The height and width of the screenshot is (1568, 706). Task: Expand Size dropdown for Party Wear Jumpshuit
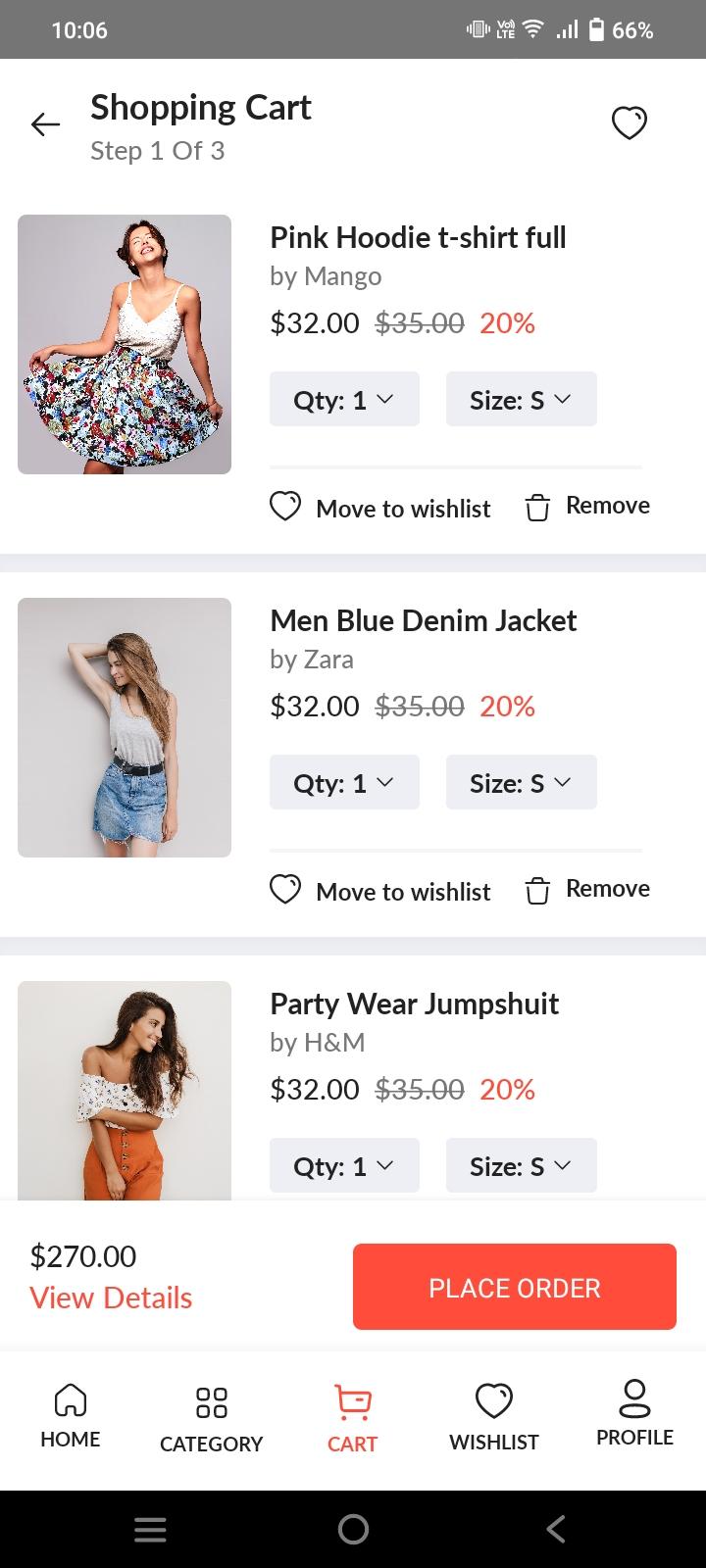tap(521, 1165)
